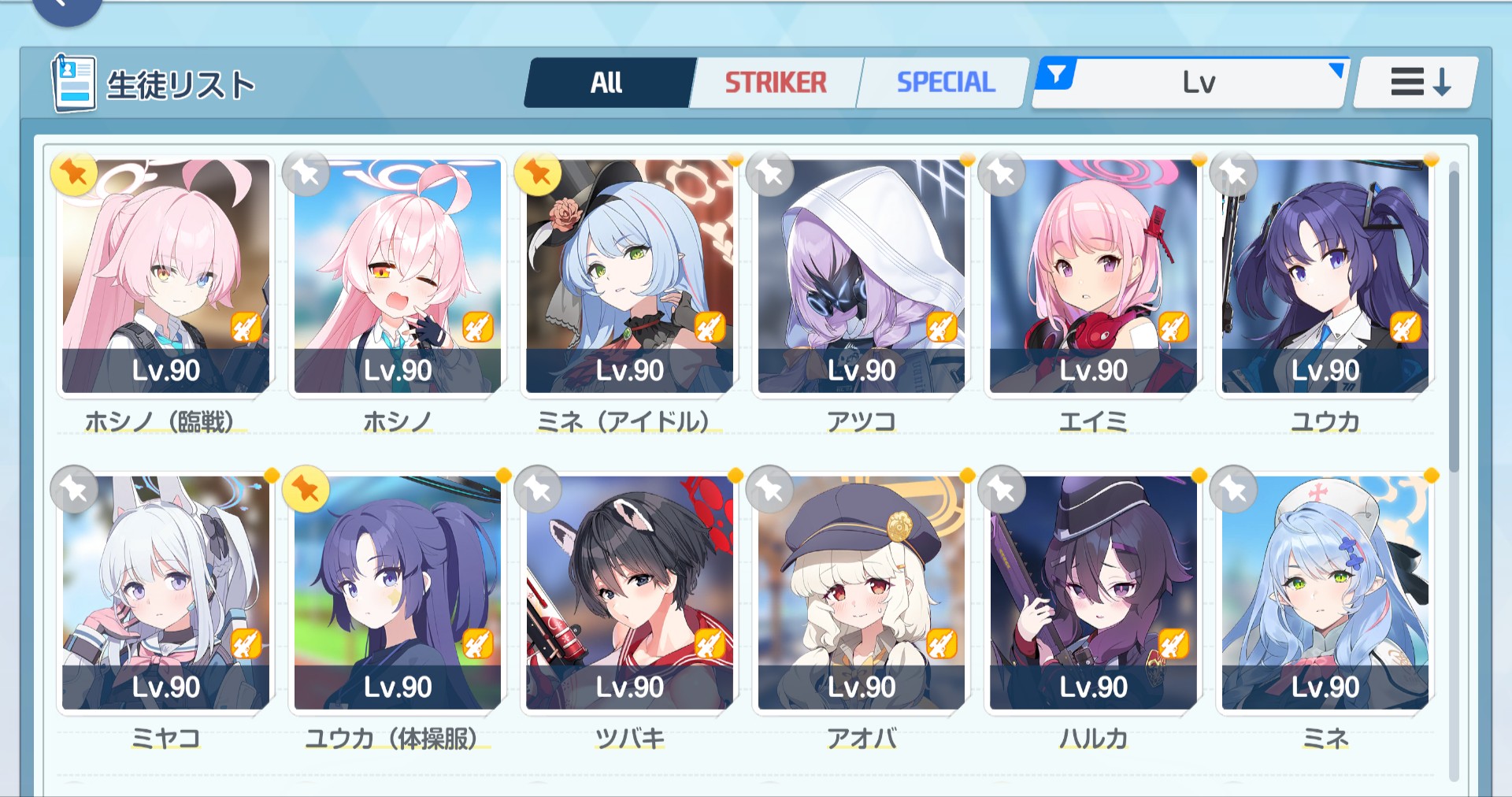Click weapon badge on ハルカ card

pos(1173,644)
